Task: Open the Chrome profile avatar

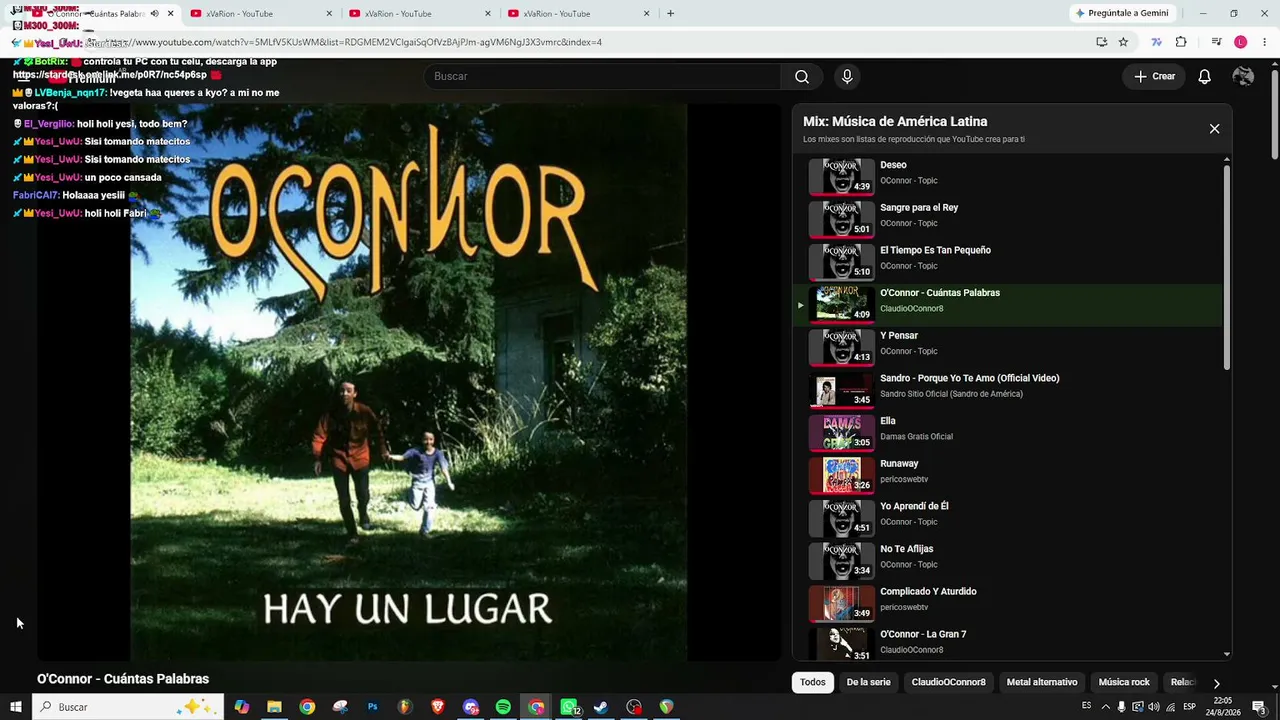Action: 1241,42
